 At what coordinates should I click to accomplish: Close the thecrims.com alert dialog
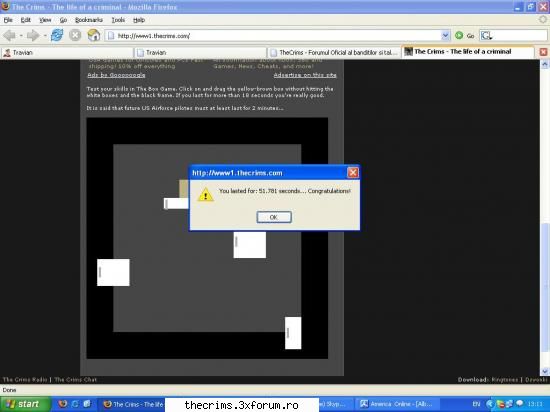[x=353, y=173]
